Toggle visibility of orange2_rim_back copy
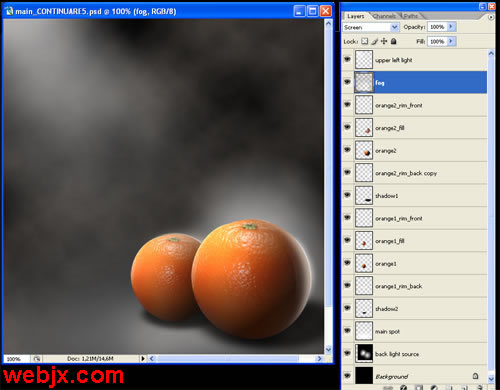500x390 pixels. [x=347, y=172]
